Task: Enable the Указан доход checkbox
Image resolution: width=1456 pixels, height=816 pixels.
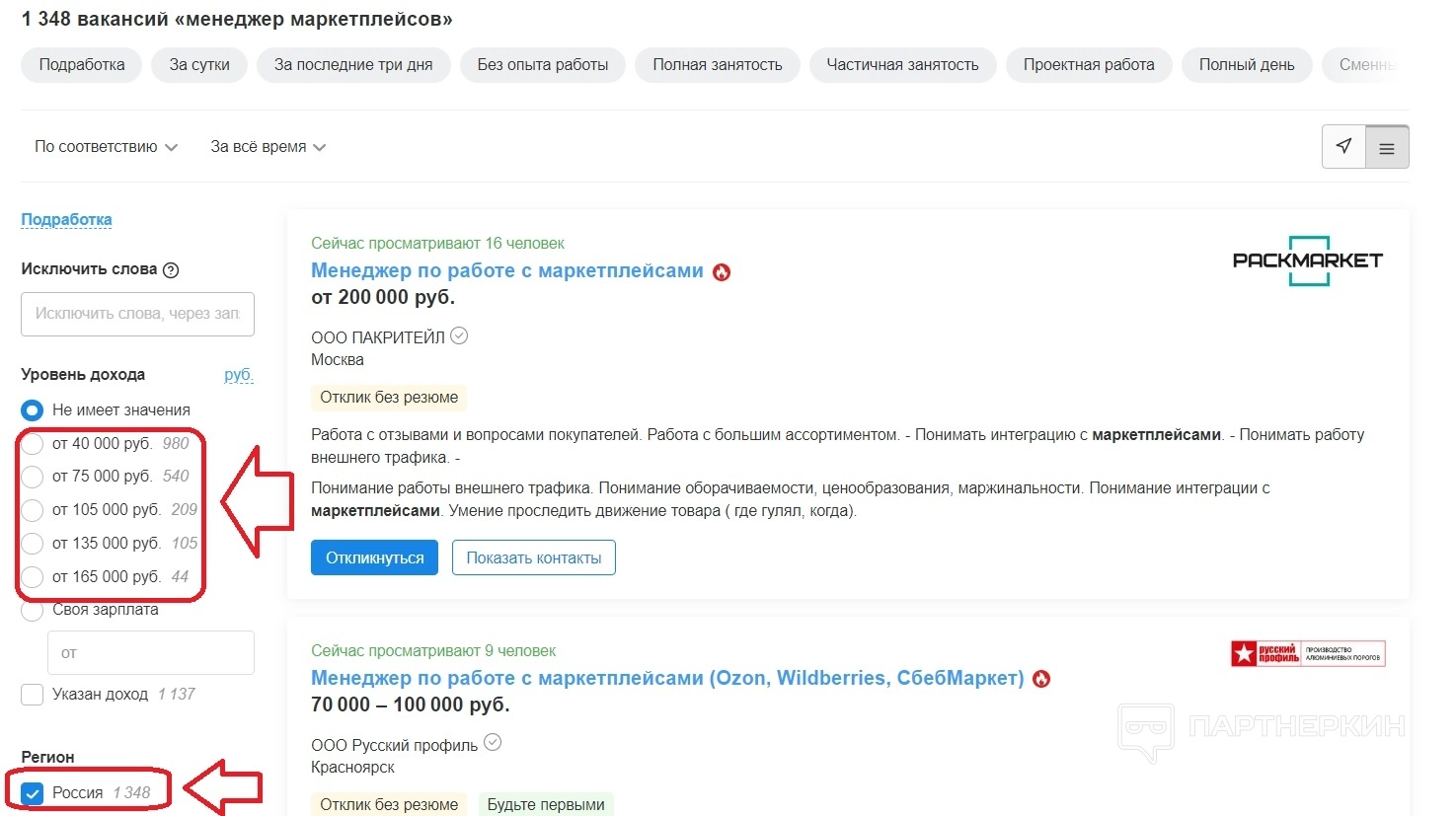Action: coord(33,695)
